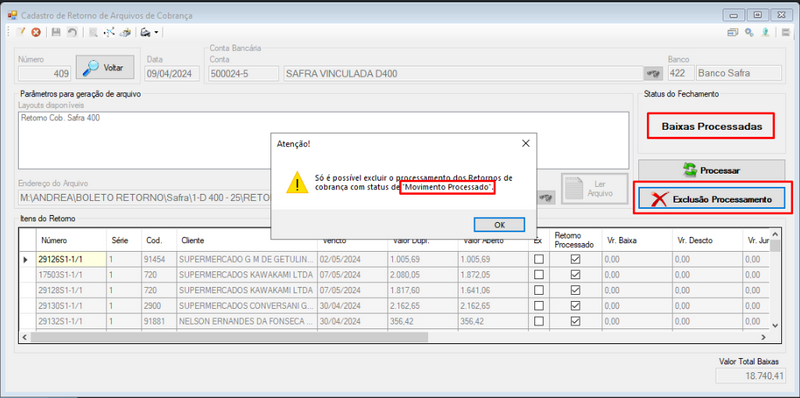This screenshot has height=398, width=800.
Task: Click the cash register toolbar icon
Action: (x=125, y=32)
